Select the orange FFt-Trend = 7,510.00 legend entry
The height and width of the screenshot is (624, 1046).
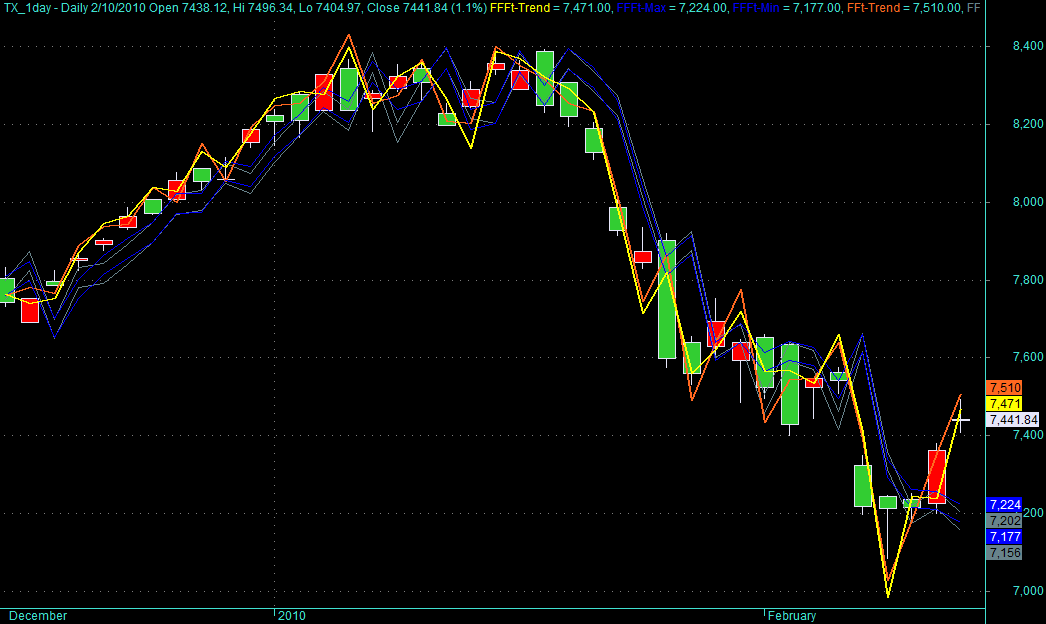[x=904, y=8]
